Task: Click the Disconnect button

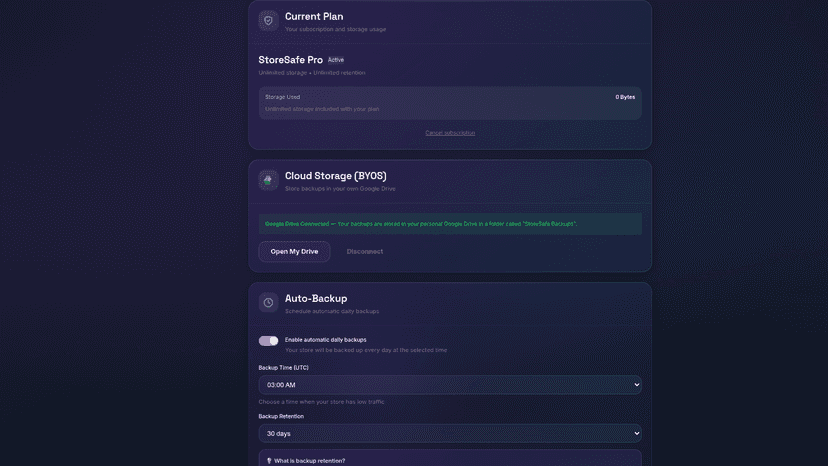Action: coord(365,251)
